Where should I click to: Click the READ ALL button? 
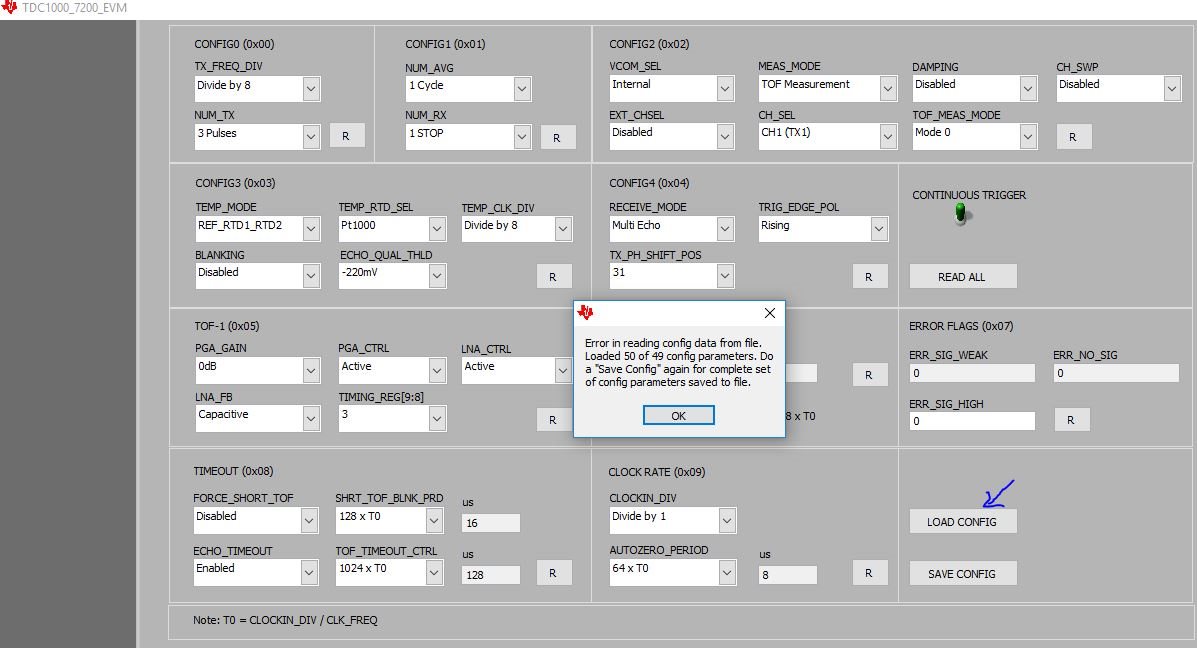tap(962, 276)
